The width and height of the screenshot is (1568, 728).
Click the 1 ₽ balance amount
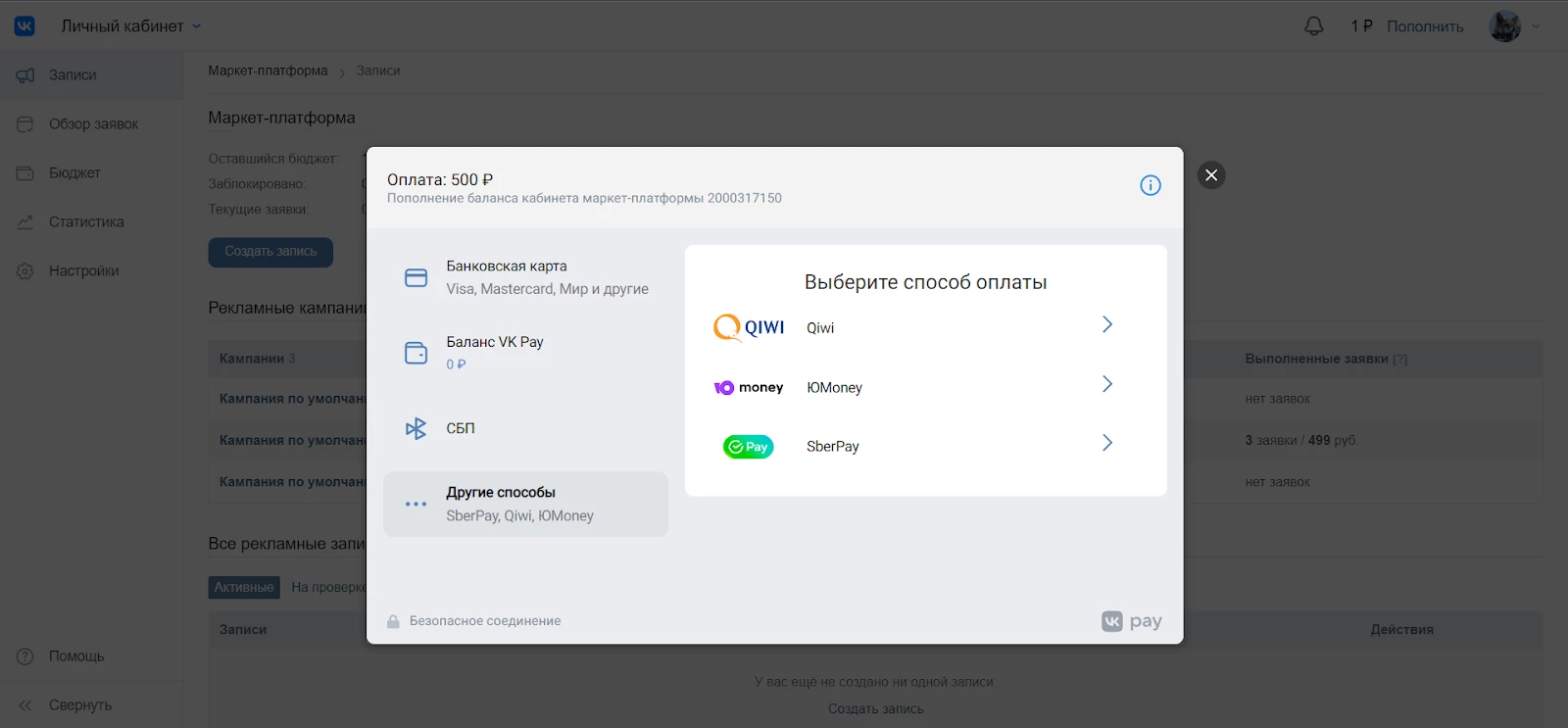pos(1361,26)
